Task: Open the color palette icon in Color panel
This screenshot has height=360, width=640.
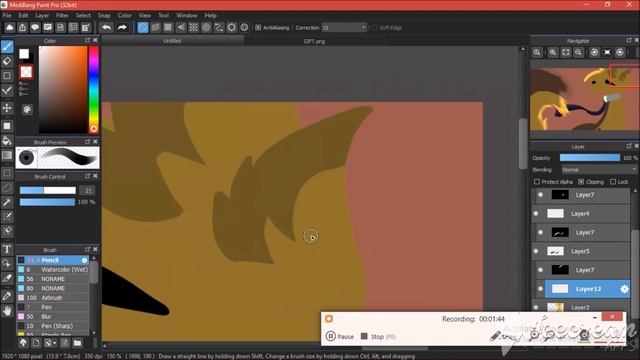Action: pos(27,109)
